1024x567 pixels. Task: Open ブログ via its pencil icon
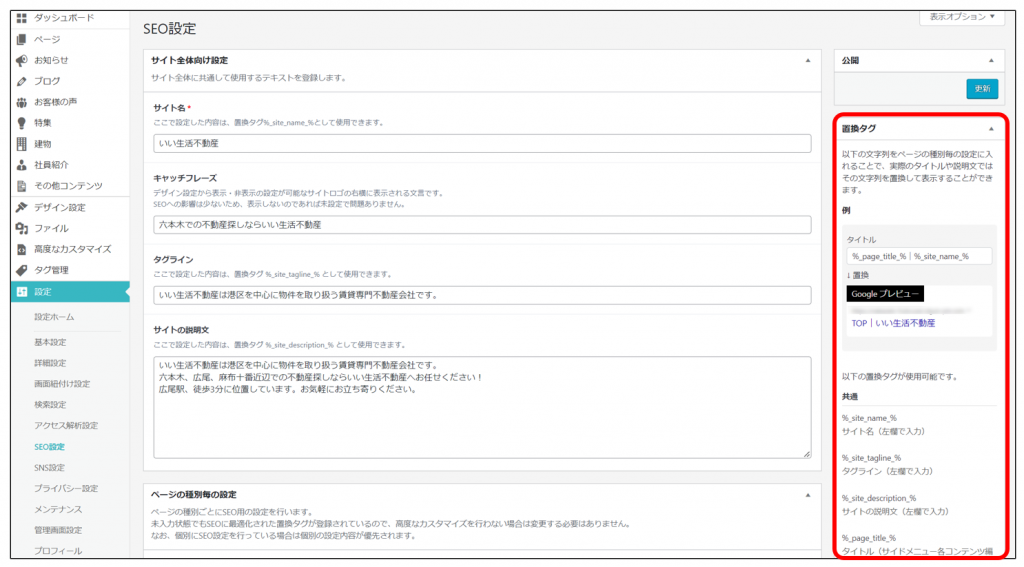(21, 81)
